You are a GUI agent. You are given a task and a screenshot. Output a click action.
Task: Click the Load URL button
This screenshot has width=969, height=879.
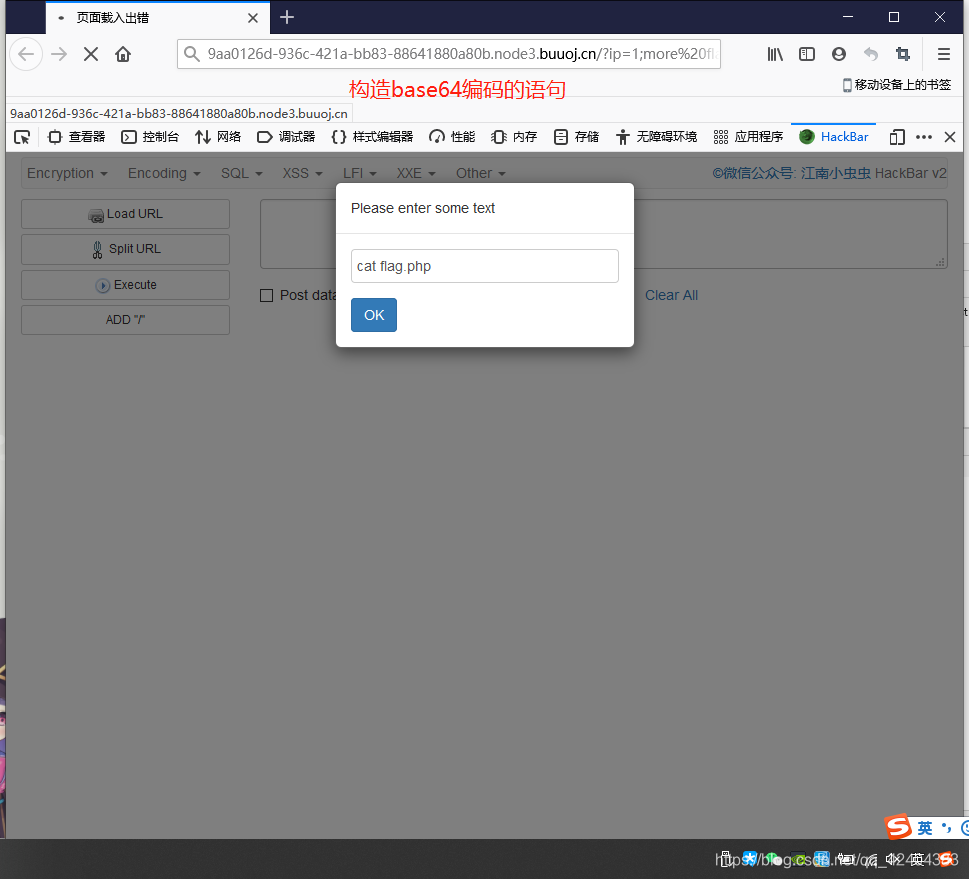125,214
